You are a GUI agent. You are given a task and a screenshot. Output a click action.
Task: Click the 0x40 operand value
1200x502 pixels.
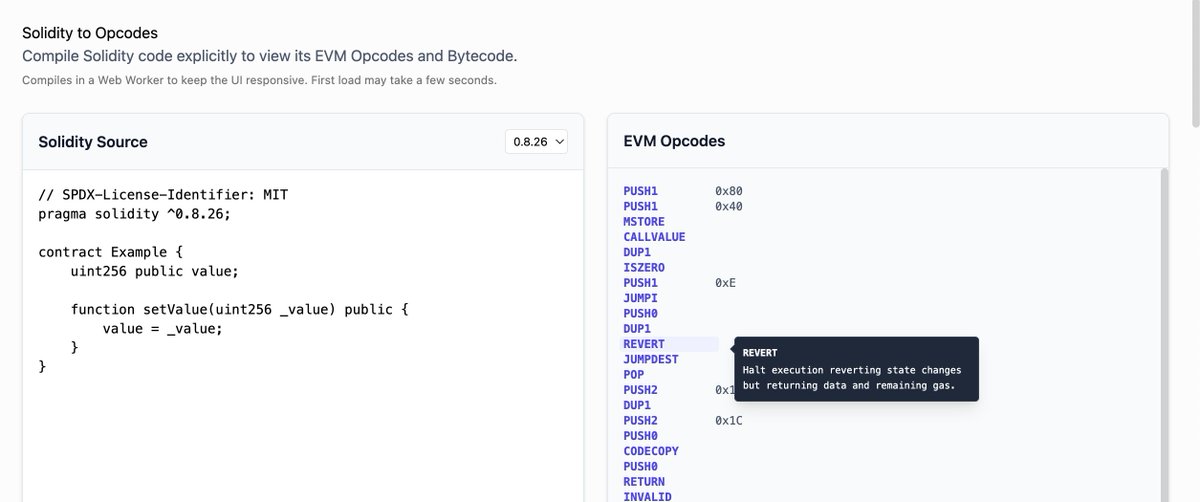[729, 206]
